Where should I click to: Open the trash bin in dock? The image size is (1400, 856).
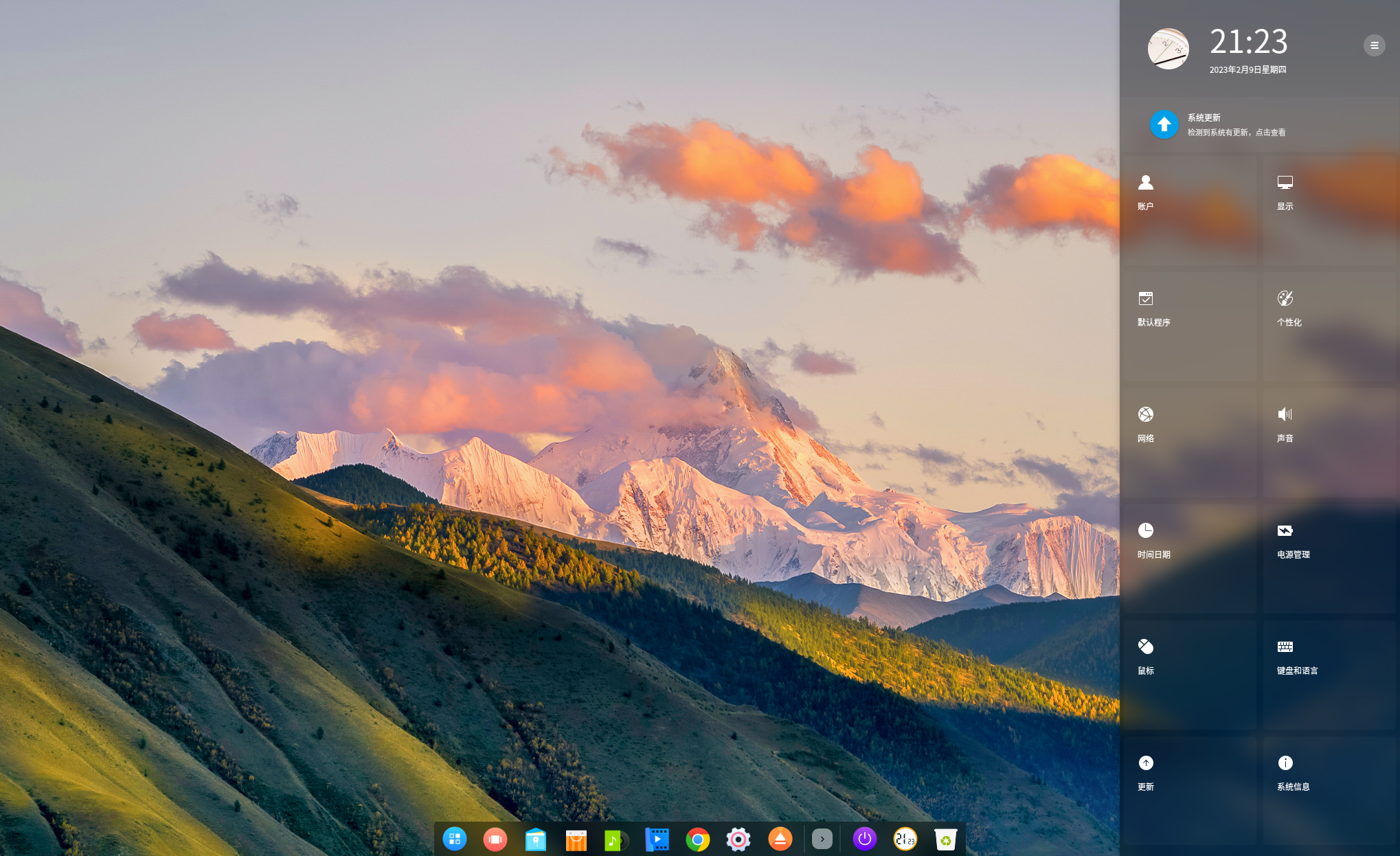[x=945, y=839]
